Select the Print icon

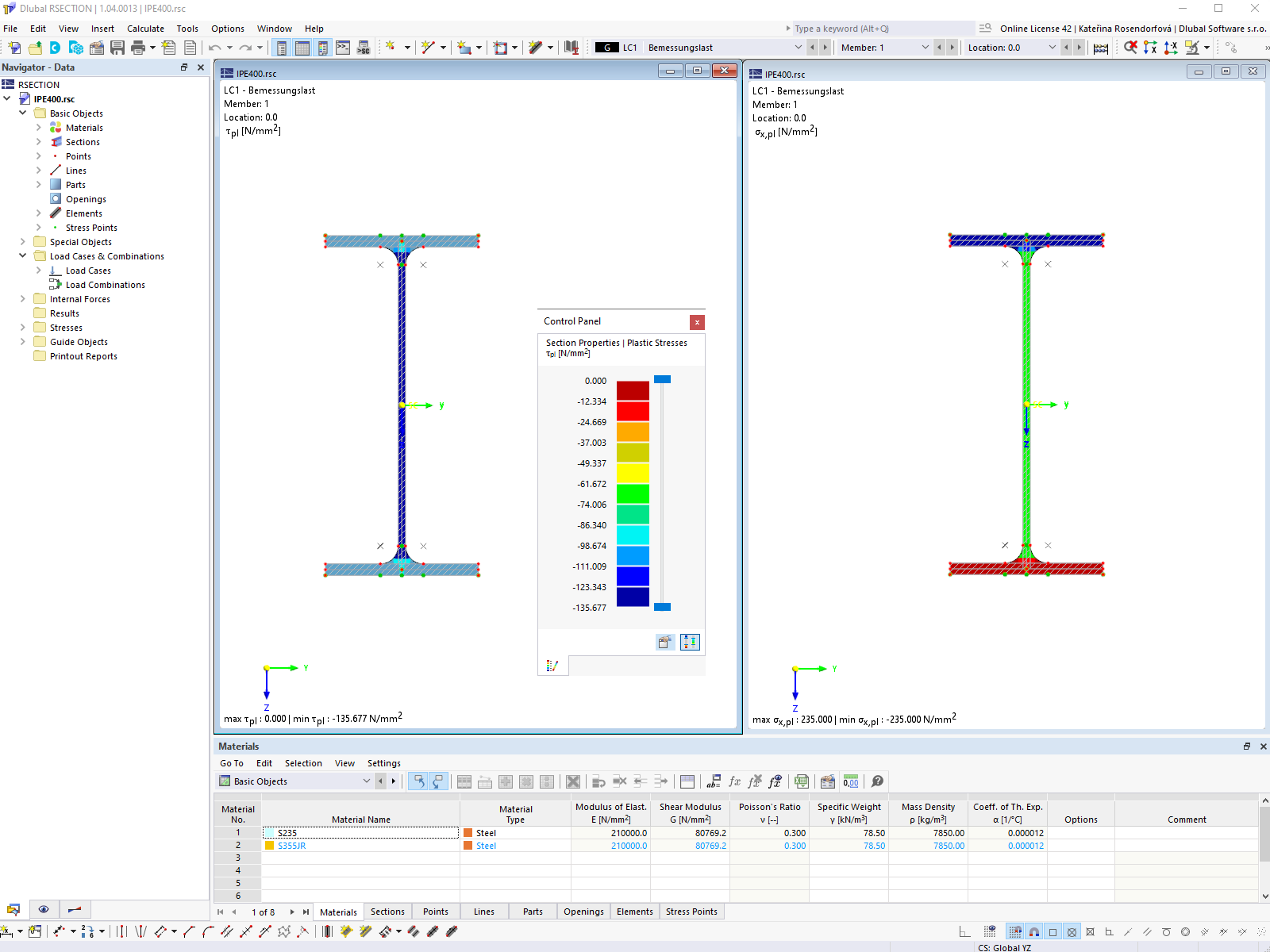tap(137, 48)
